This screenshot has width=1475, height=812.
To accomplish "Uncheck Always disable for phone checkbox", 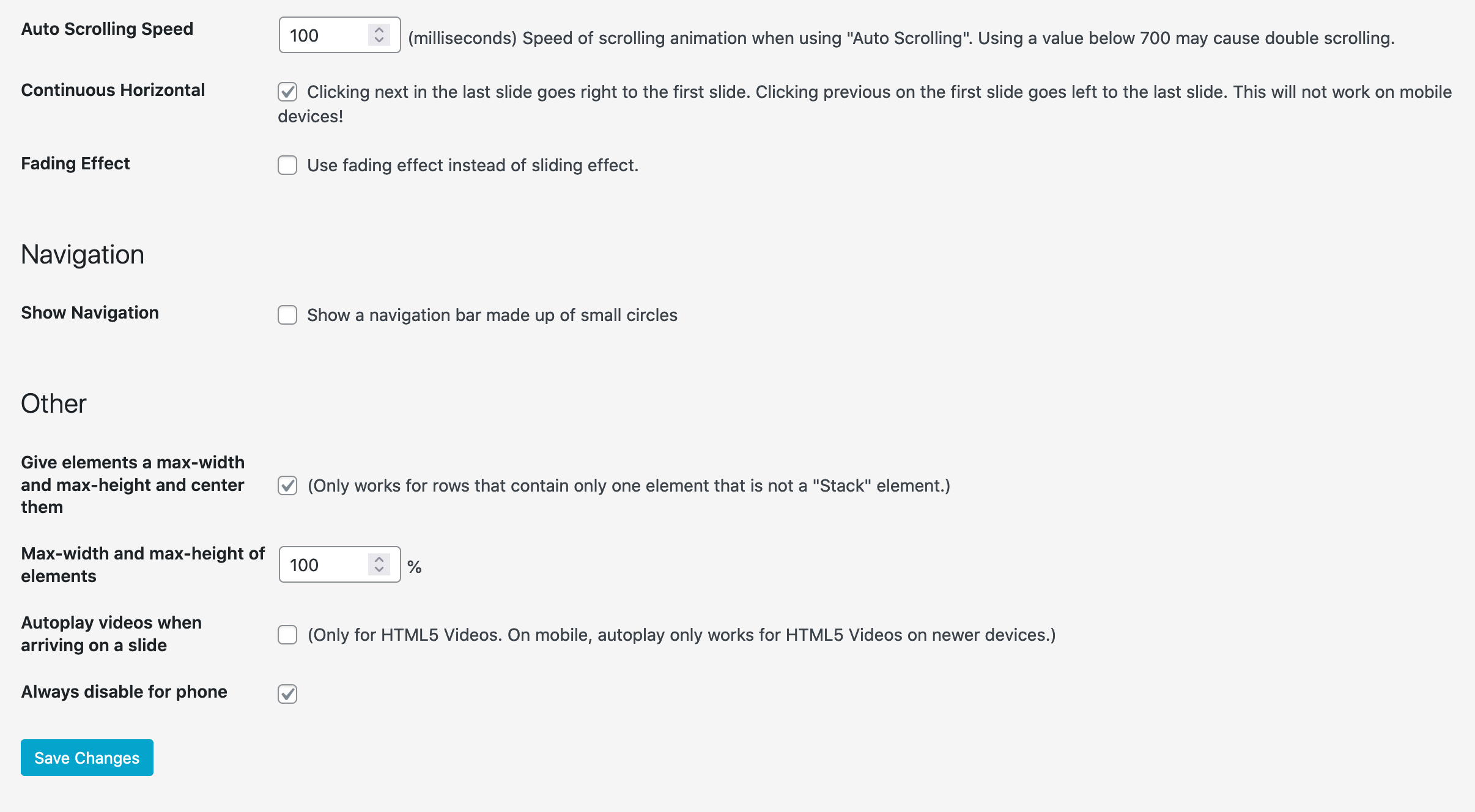I will pyautogui.click(x=287, y=694).
